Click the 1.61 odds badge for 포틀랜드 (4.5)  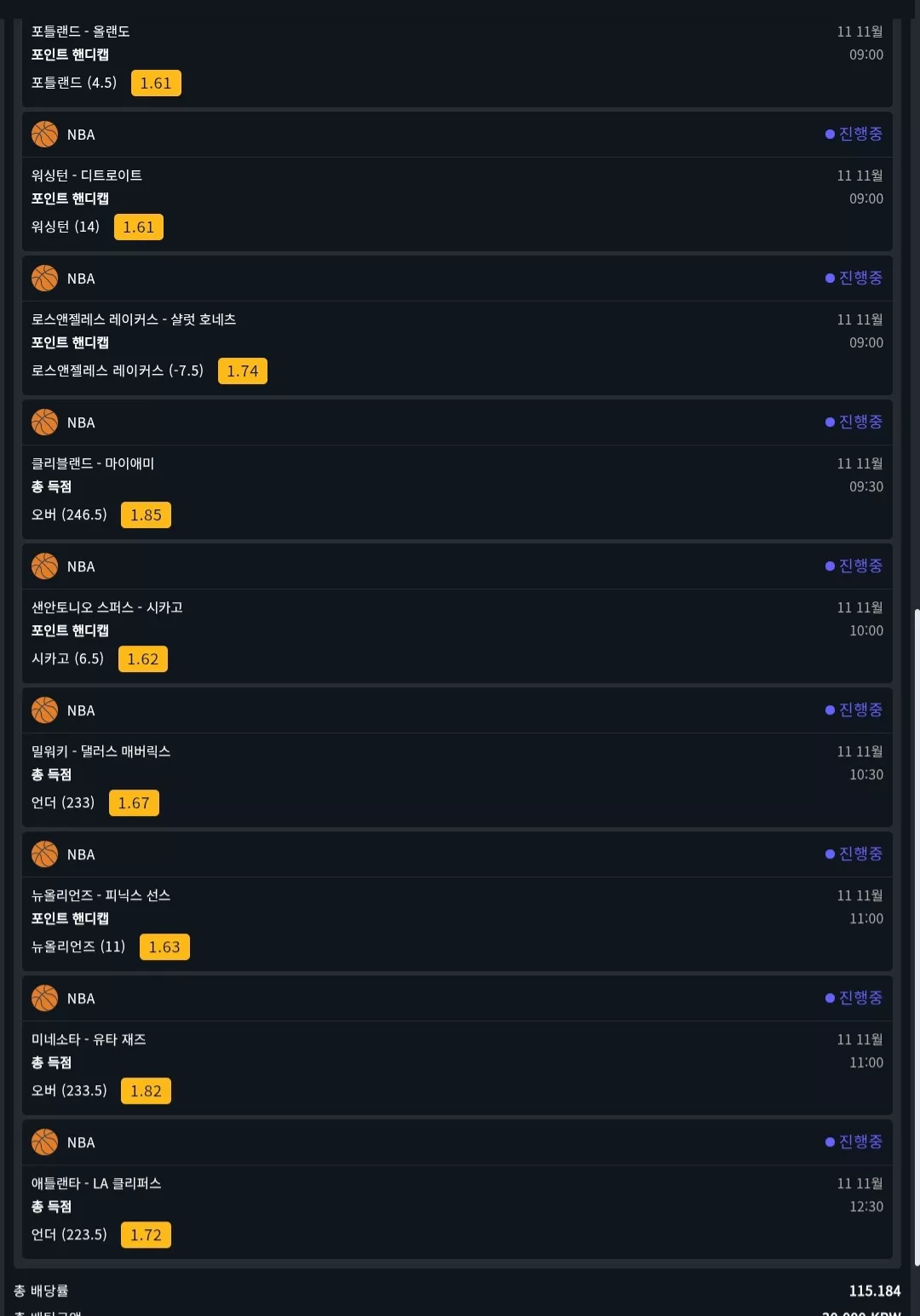156,83
